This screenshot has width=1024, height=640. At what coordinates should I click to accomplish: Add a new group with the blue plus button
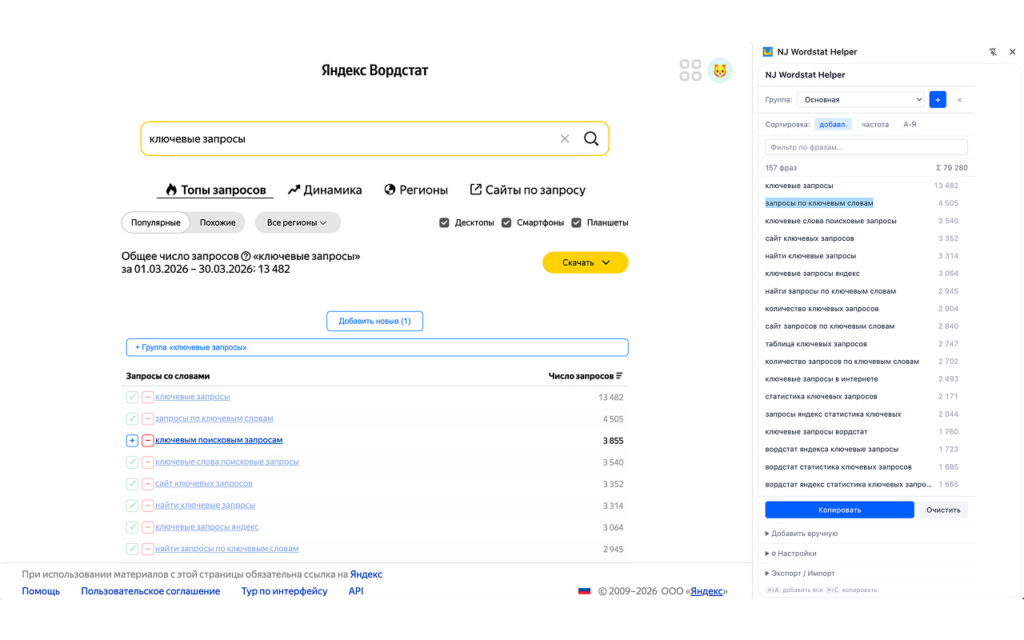937,100
